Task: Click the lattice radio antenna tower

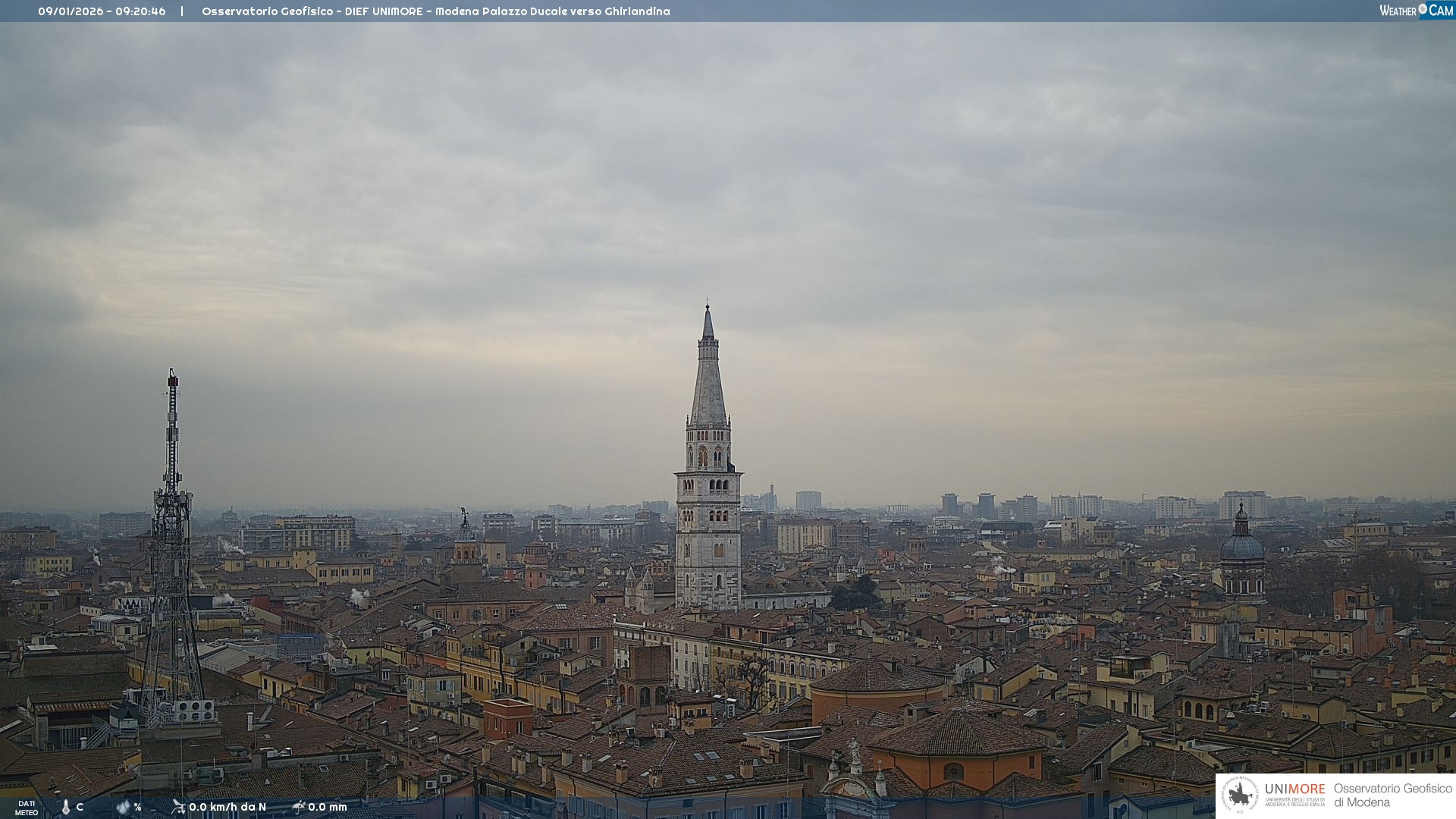Action: pos(172,546)
